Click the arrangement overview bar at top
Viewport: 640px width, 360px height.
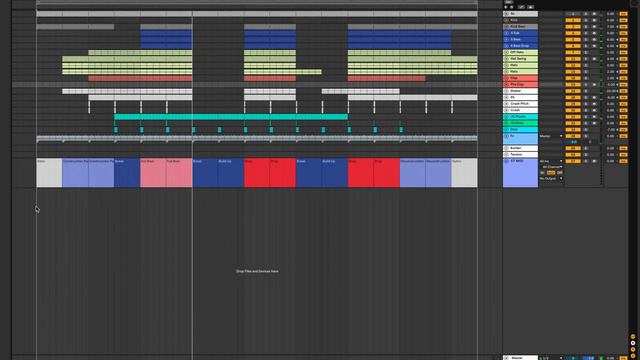(x=257, y=2)
